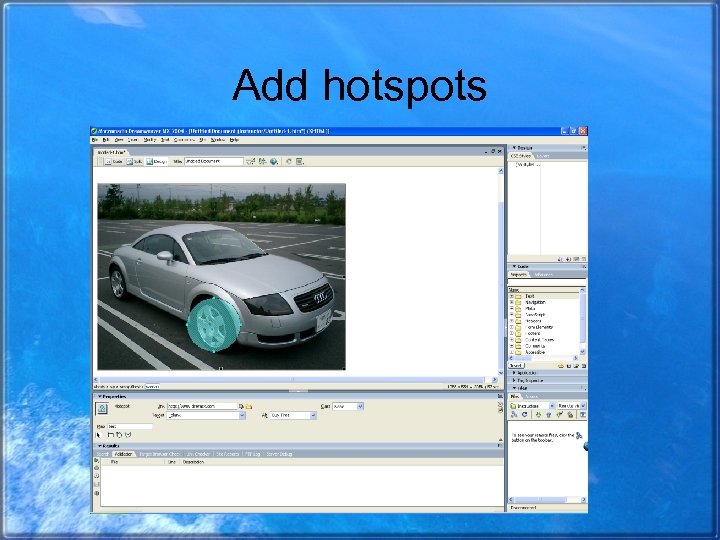Select the Layers tab
This screenshot has width=720, height=540.
tap(543, 156)
